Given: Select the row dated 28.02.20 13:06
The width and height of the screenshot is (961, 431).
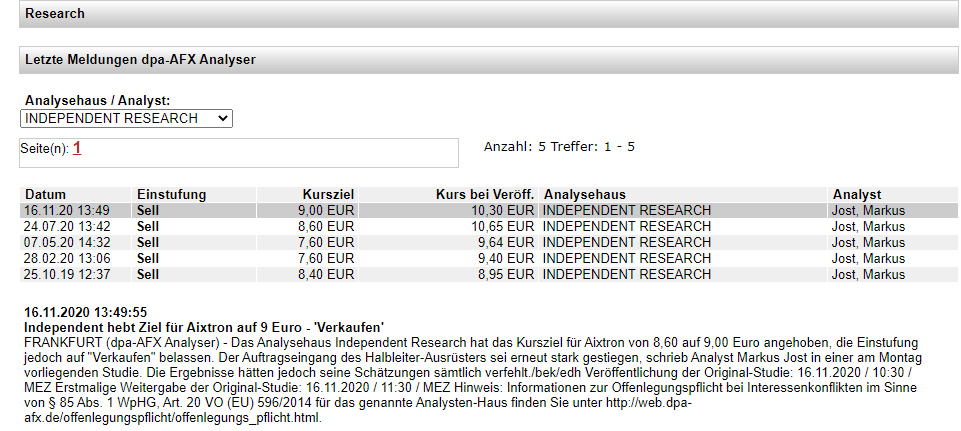Looking at the screenshot, I should pyautogui.click(x=488, y=258).
